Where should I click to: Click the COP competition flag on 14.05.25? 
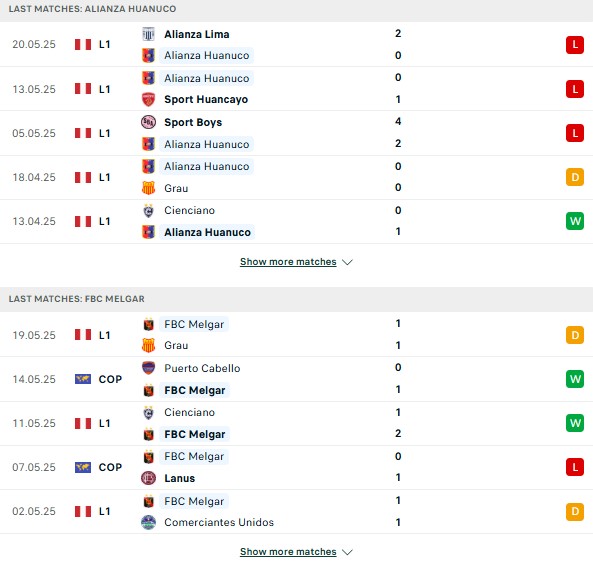click(x=83, y=379)
